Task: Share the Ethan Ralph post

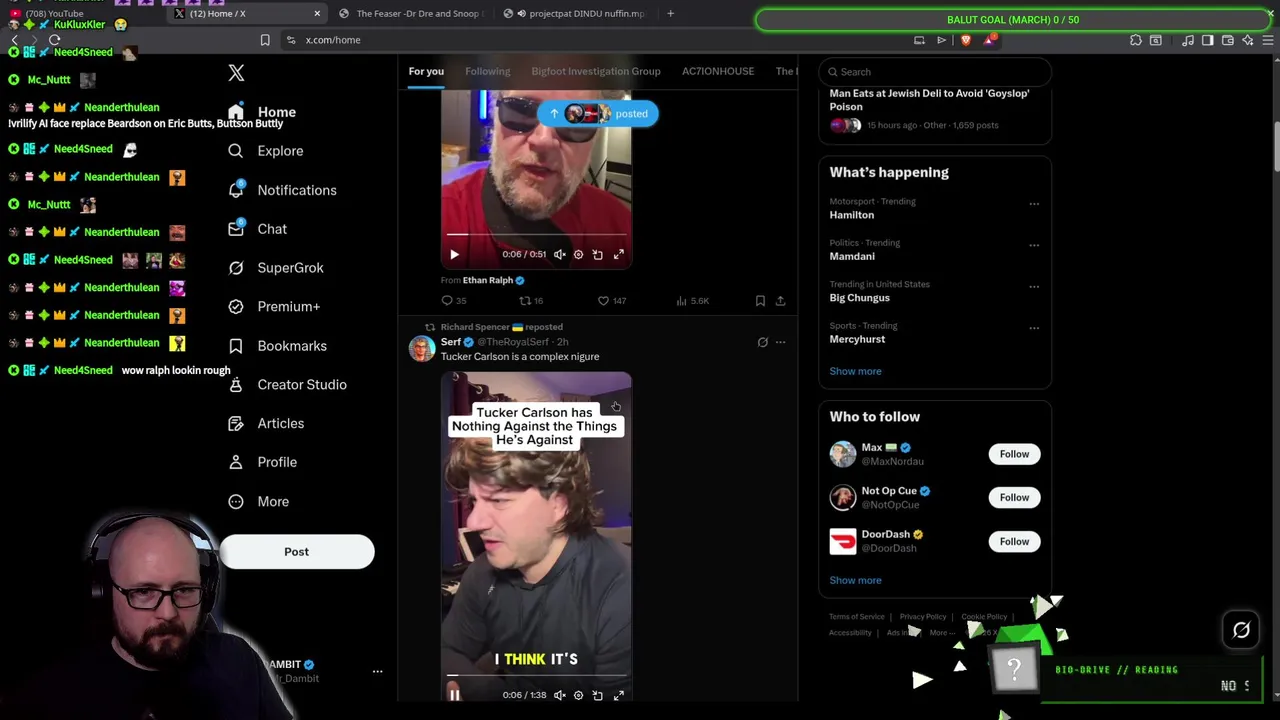Action: point(780,301)
